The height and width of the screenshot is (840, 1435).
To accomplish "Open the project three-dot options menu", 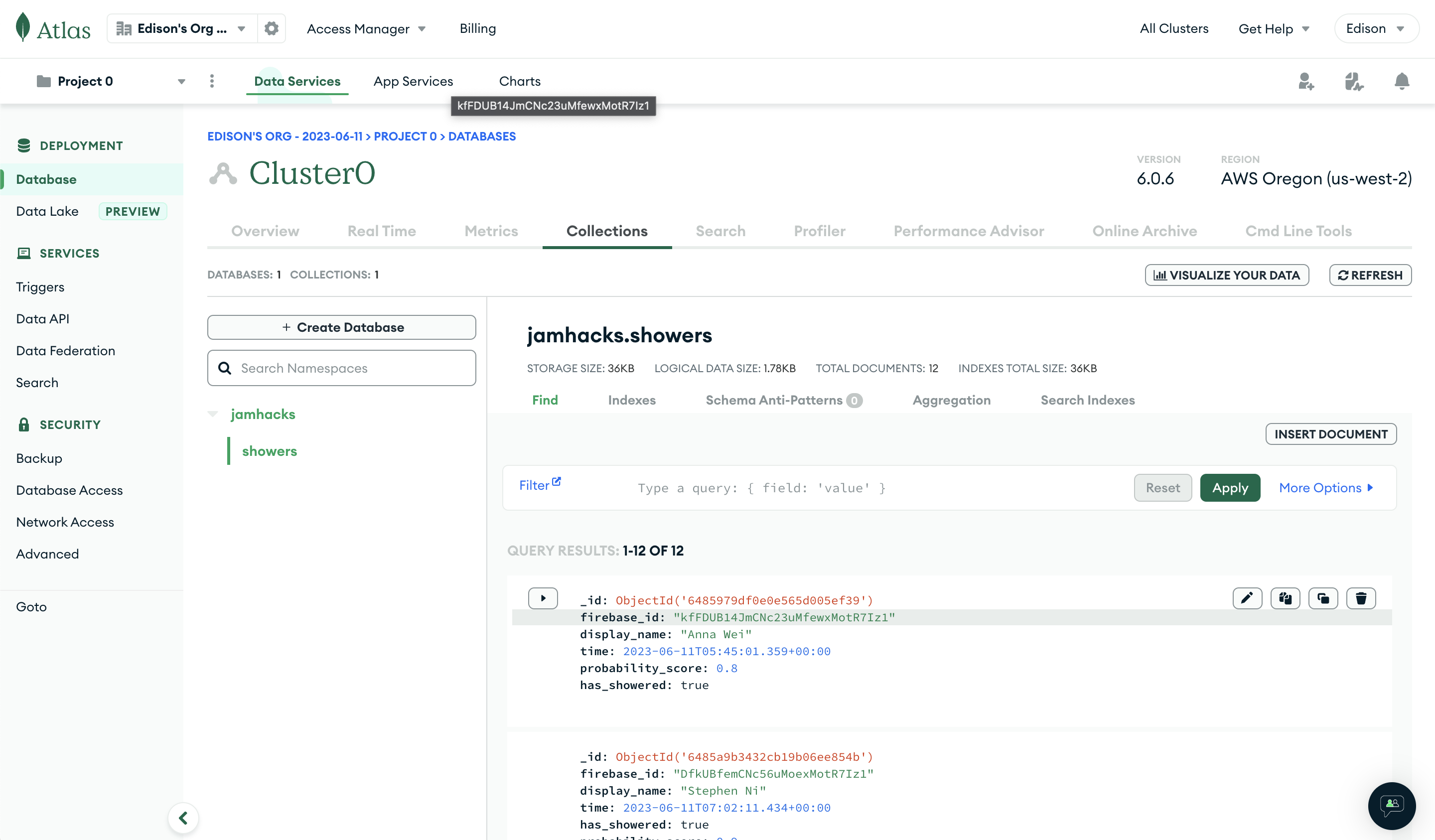I will coord(212,81).
